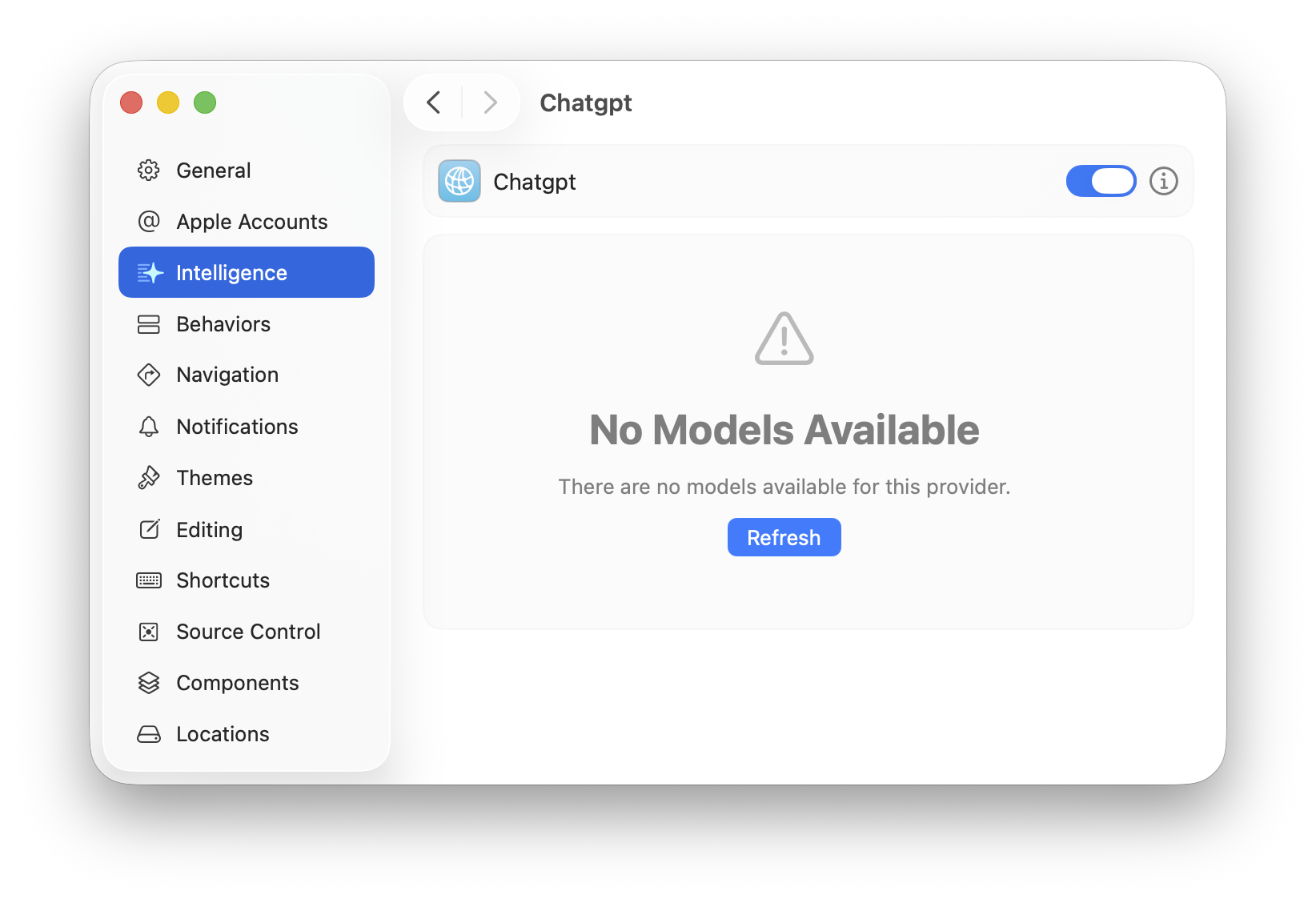Click the Chatgpt provider info icon
Image resolution: width=1316 pixels, height=903 pixels.
(x=1163, y=182)
